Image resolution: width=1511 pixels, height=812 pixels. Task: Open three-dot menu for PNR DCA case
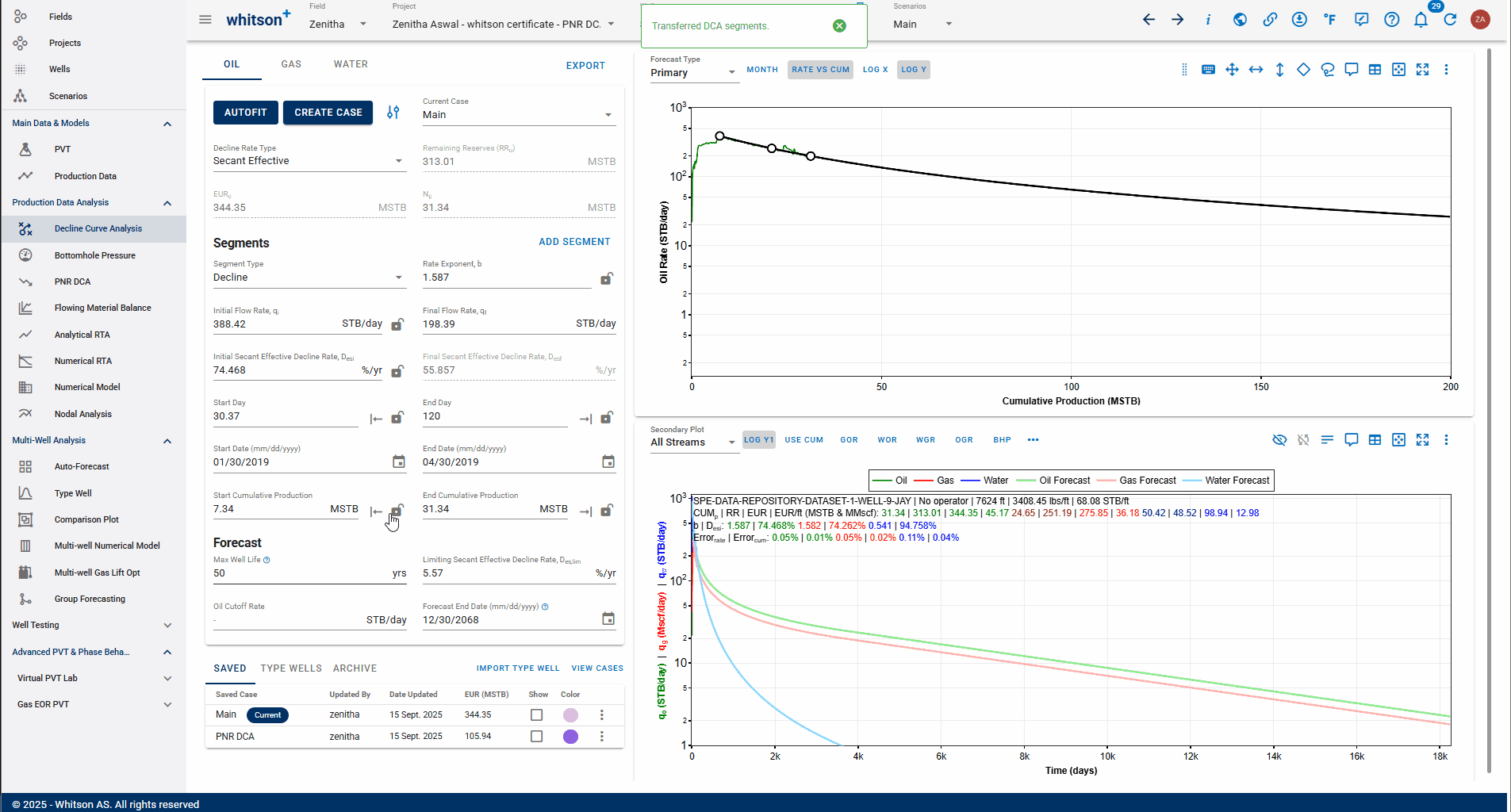tap(602, 737)
